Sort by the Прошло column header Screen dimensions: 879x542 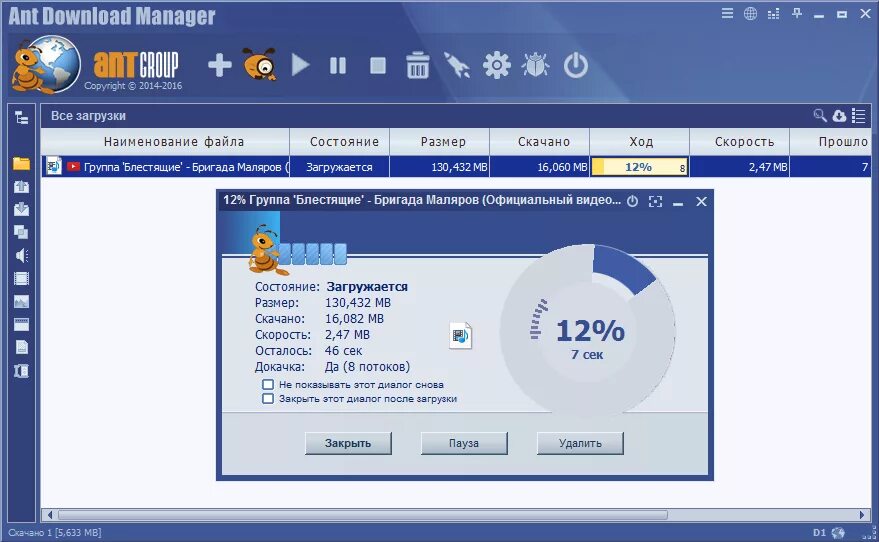click(831, 142)
